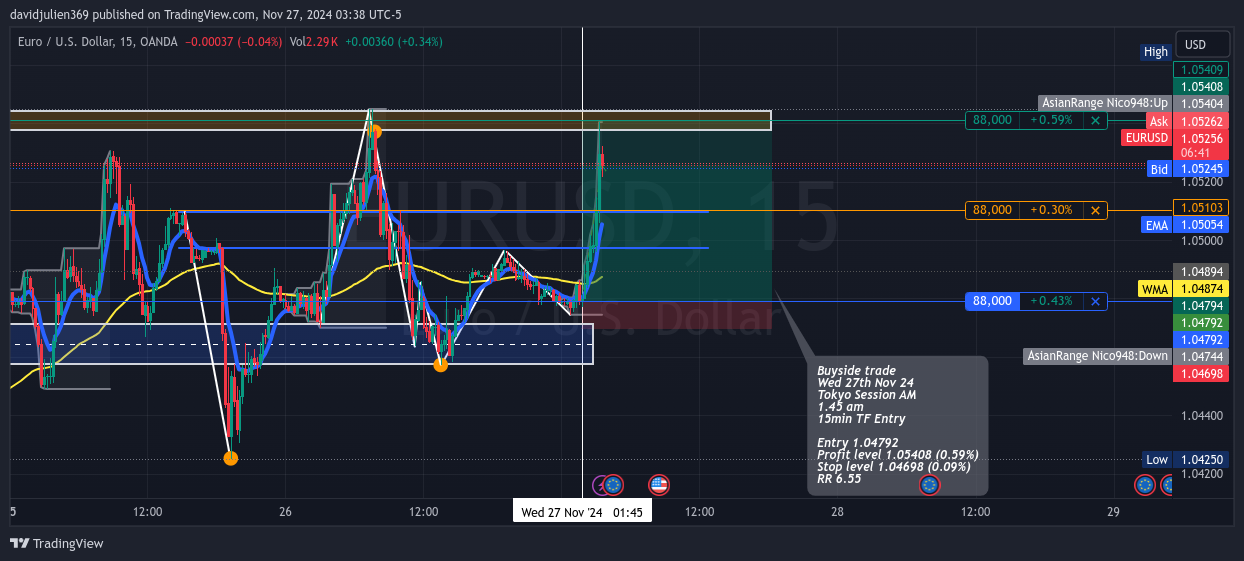Viewport: 1244px width, 561px height.
Task: Click the US flag economic event icon
Action: 659,485
